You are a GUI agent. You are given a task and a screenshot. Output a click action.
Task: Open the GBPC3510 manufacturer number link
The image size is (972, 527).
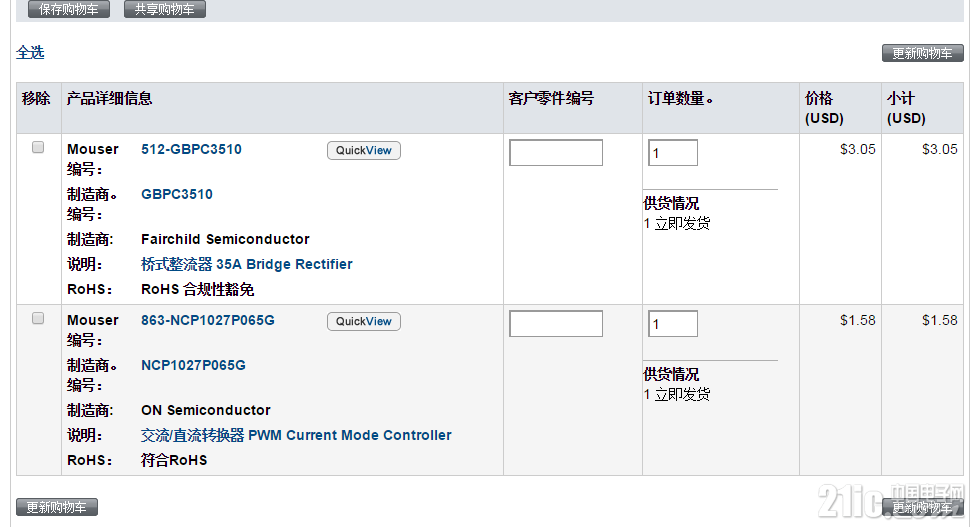tap(177, 194)
